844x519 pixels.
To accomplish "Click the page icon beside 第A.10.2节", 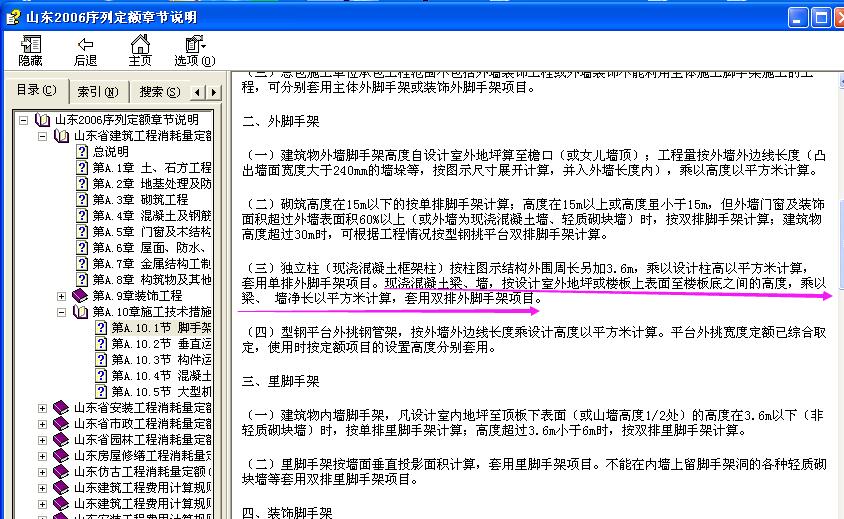I will [x=101, y=344].
